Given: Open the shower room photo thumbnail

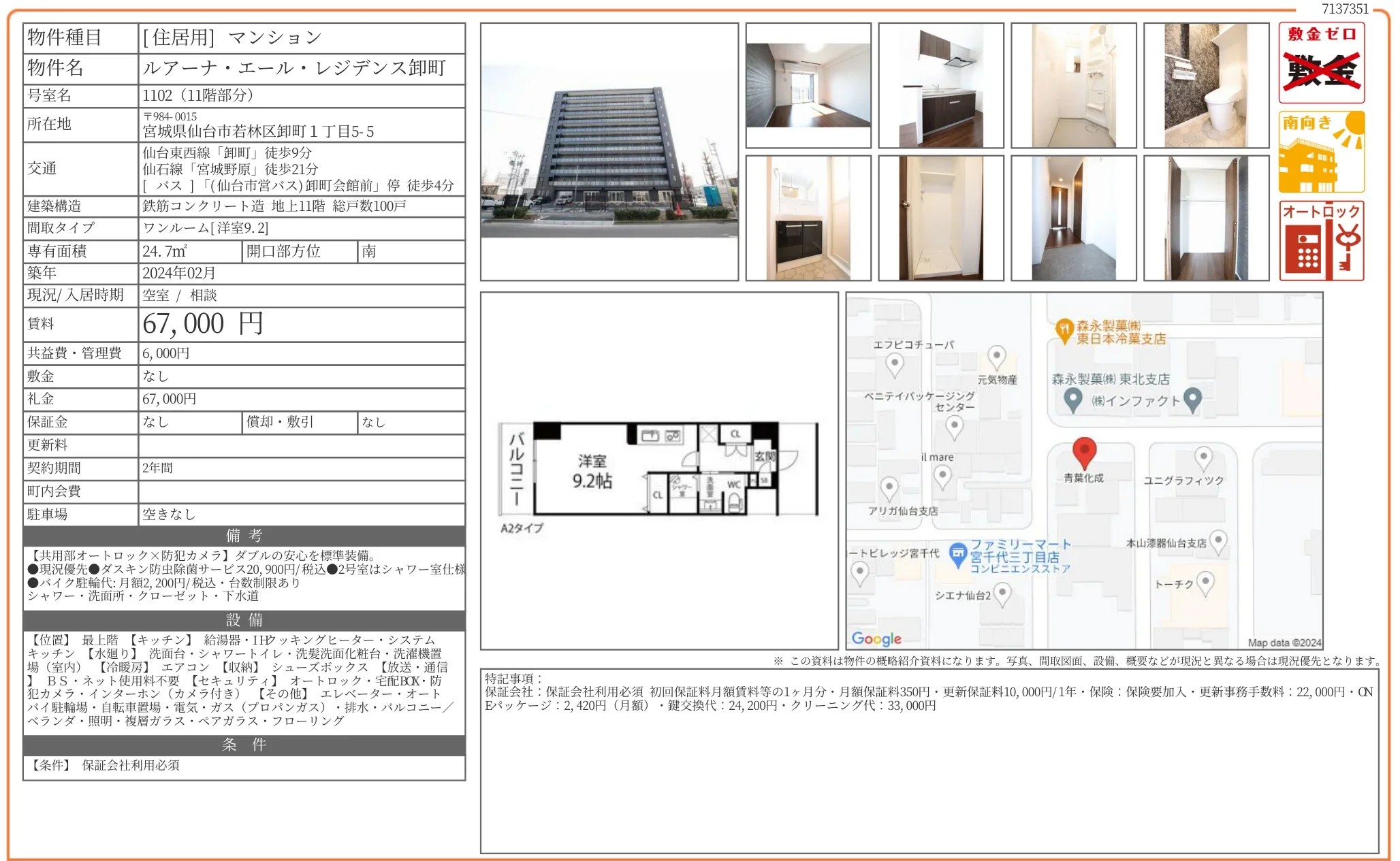Looking at the screenshot, I should pos(1074,85).
